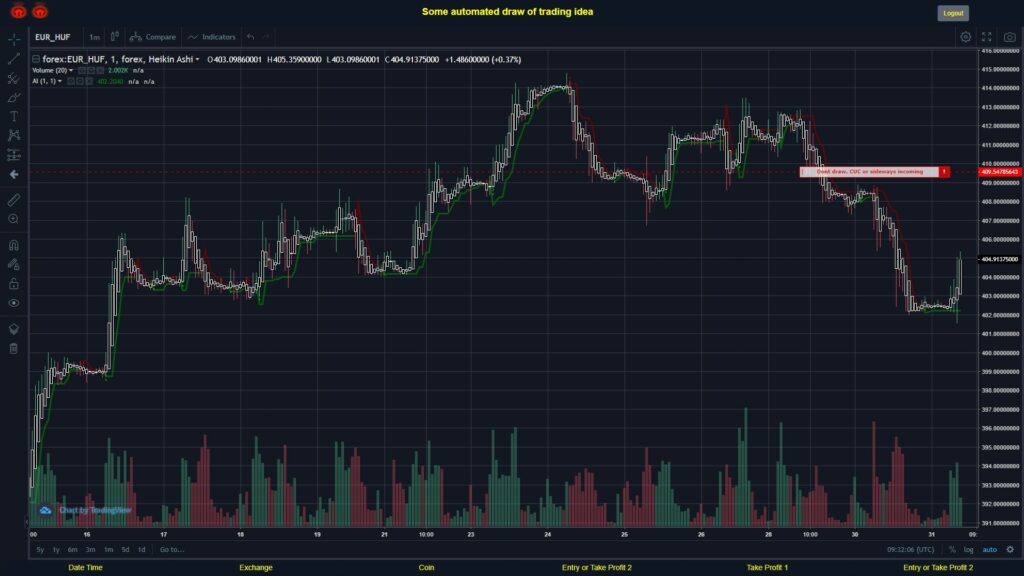Toggle magnet mode in left toolbar

click(x=14, y=245)
